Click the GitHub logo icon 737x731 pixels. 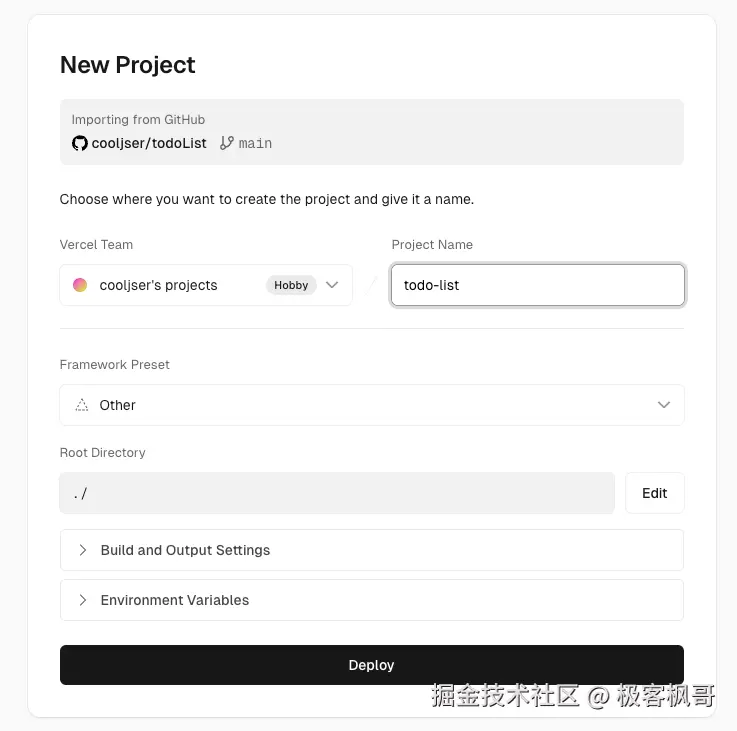(80, 143)
